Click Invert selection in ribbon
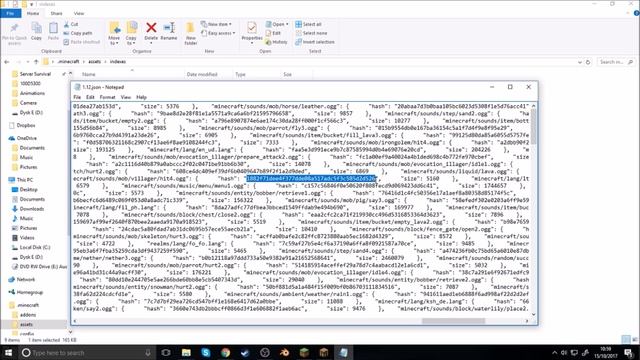Screen dimensions: 640x360 tap(315, 42)
